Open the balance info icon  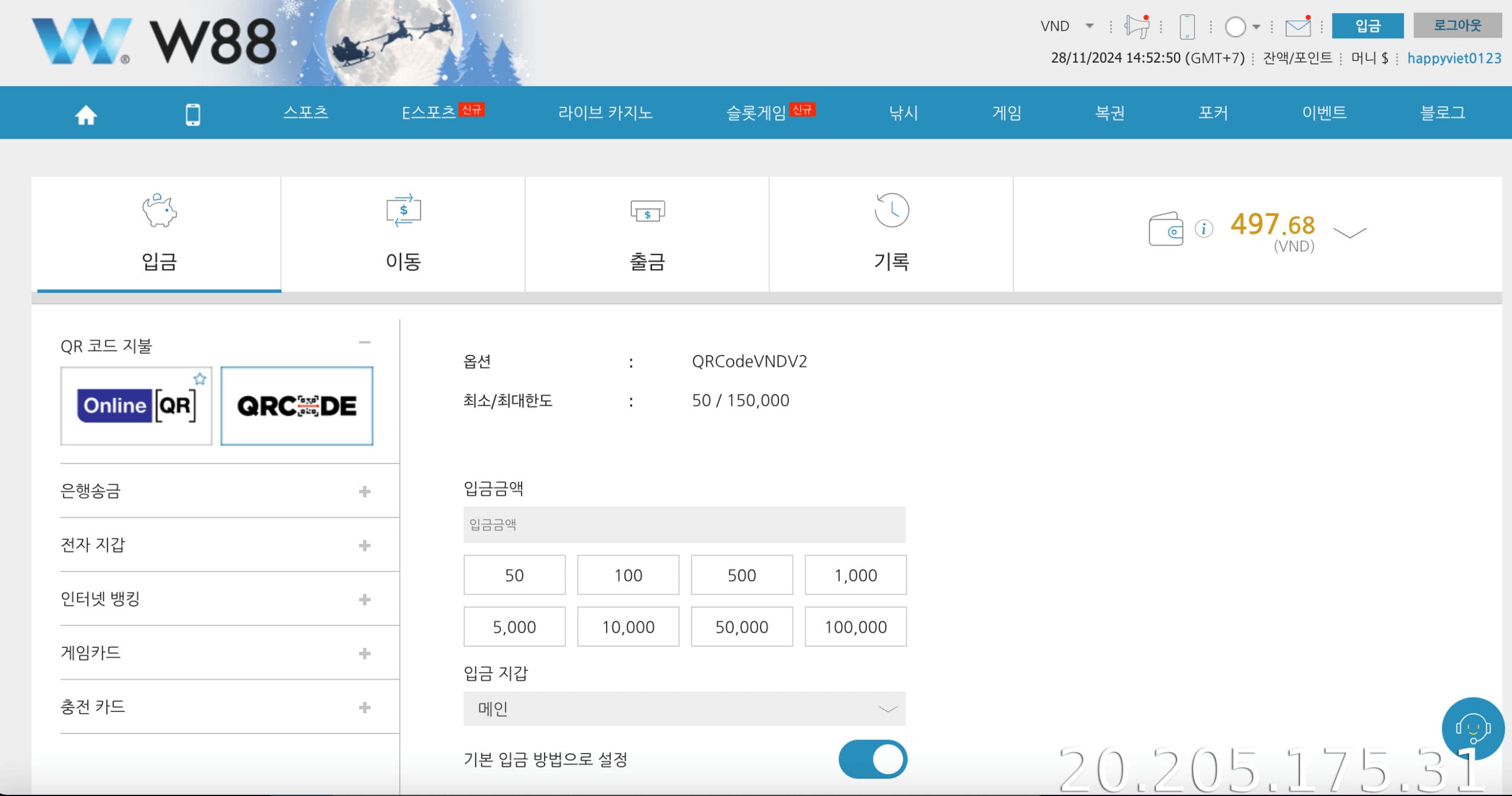tap(1204, 229)
